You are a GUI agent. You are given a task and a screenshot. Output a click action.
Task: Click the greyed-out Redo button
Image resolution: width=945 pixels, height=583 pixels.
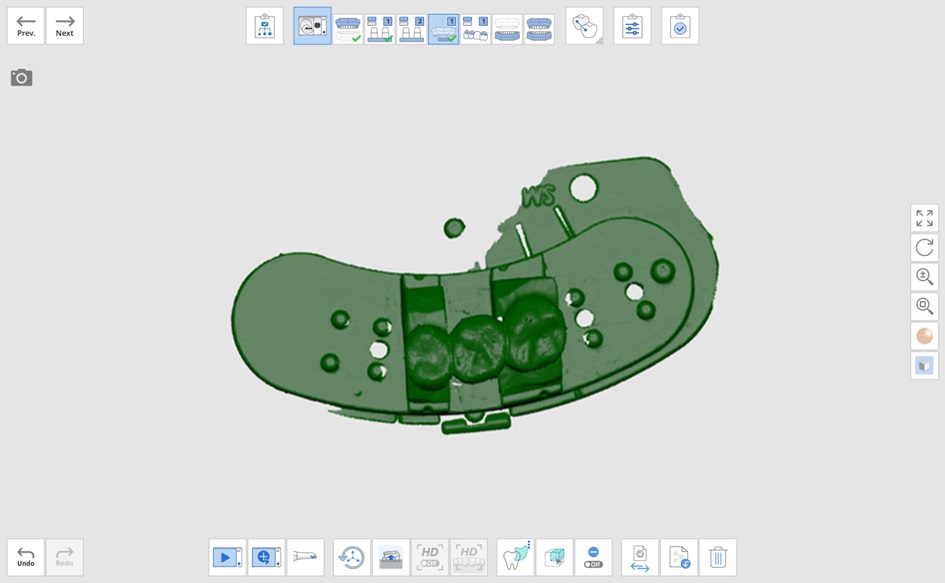point(64,557)
